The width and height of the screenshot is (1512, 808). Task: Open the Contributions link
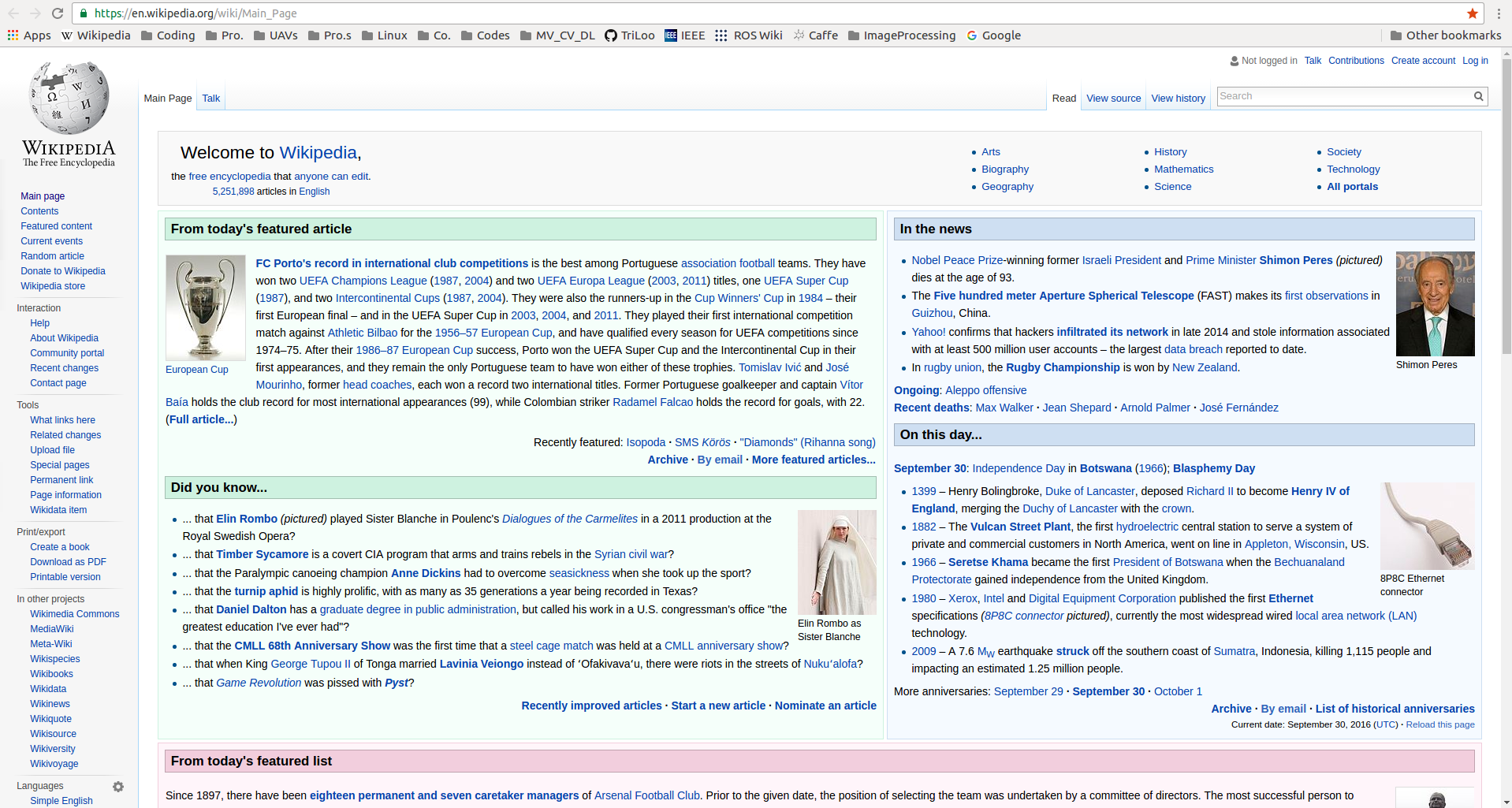tap(1356, 61)
